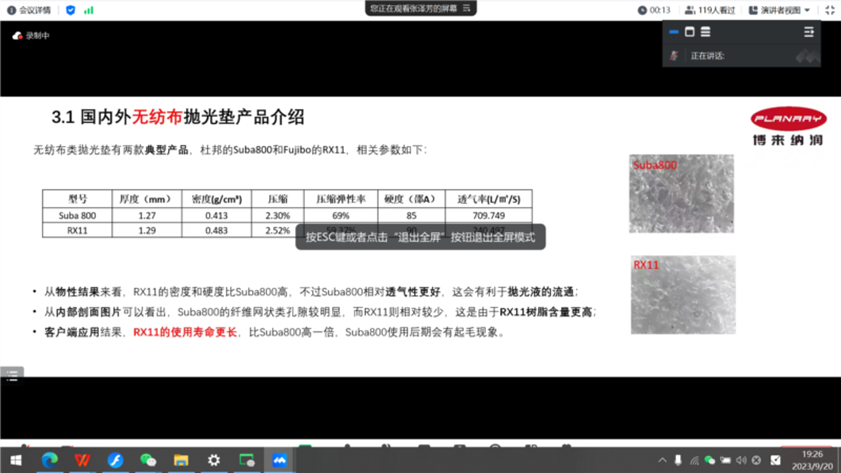Open Windows Start menu
This screenshot has height=473, width=841.
coord(16,460)
